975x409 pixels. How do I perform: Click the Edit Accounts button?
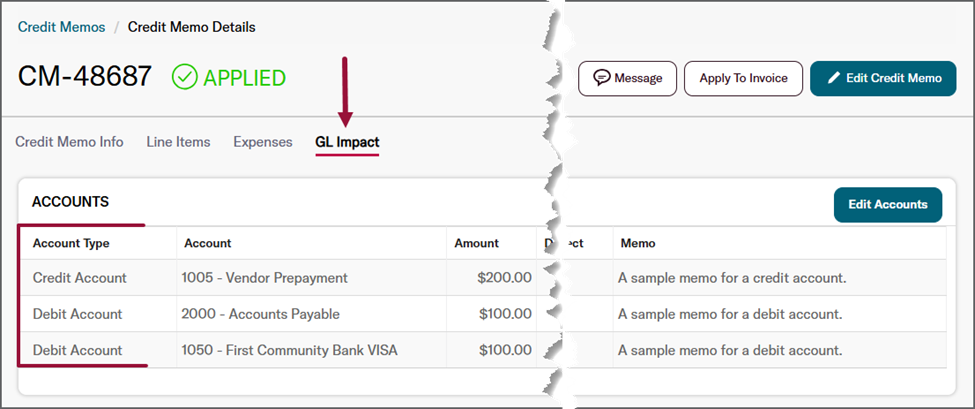(x=887, y=204)
